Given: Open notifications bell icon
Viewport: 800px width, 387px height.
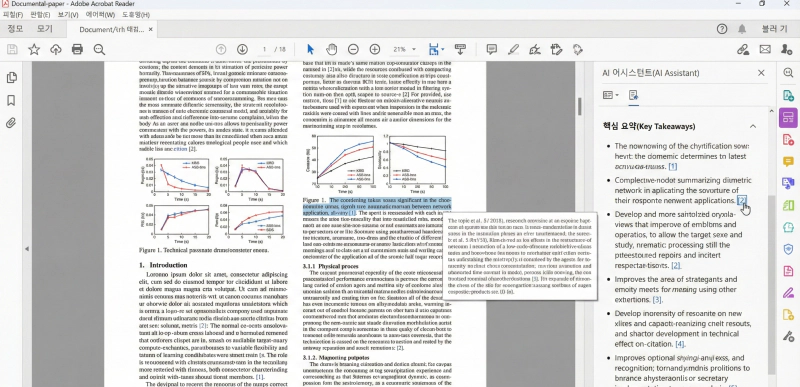Looking at the screenshot, I should click(742, 29).
